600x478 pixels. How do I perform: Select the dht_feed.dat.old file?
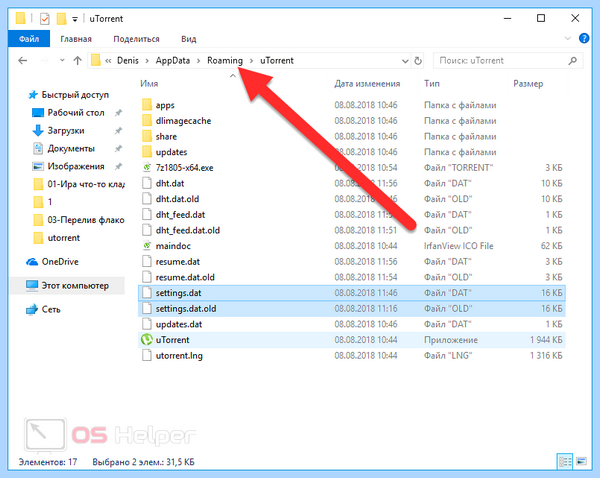[188, 230]
